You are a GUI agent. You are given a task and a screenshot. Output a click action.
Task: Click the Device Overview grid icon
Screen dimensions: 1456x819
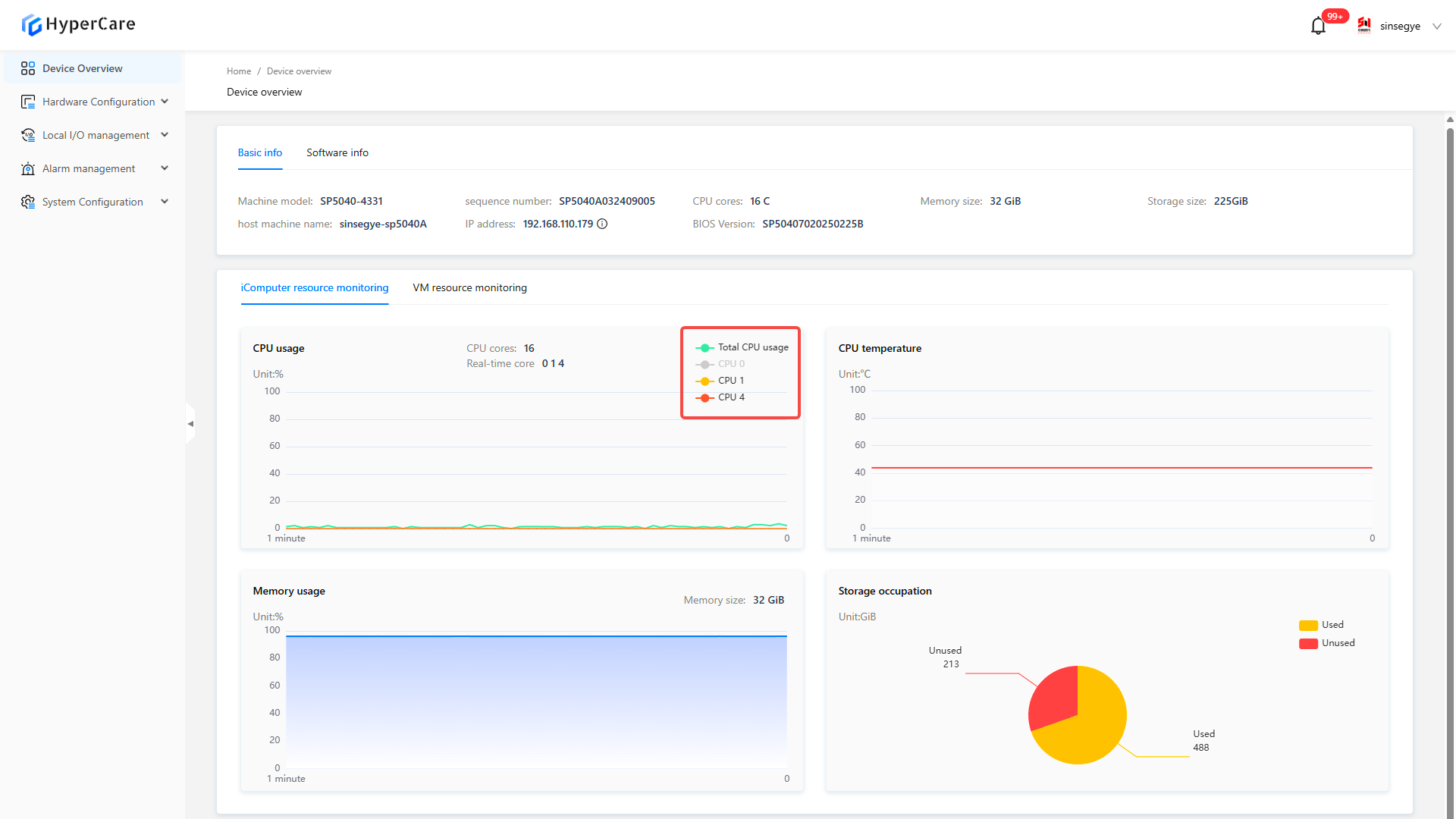click(28, 68)
